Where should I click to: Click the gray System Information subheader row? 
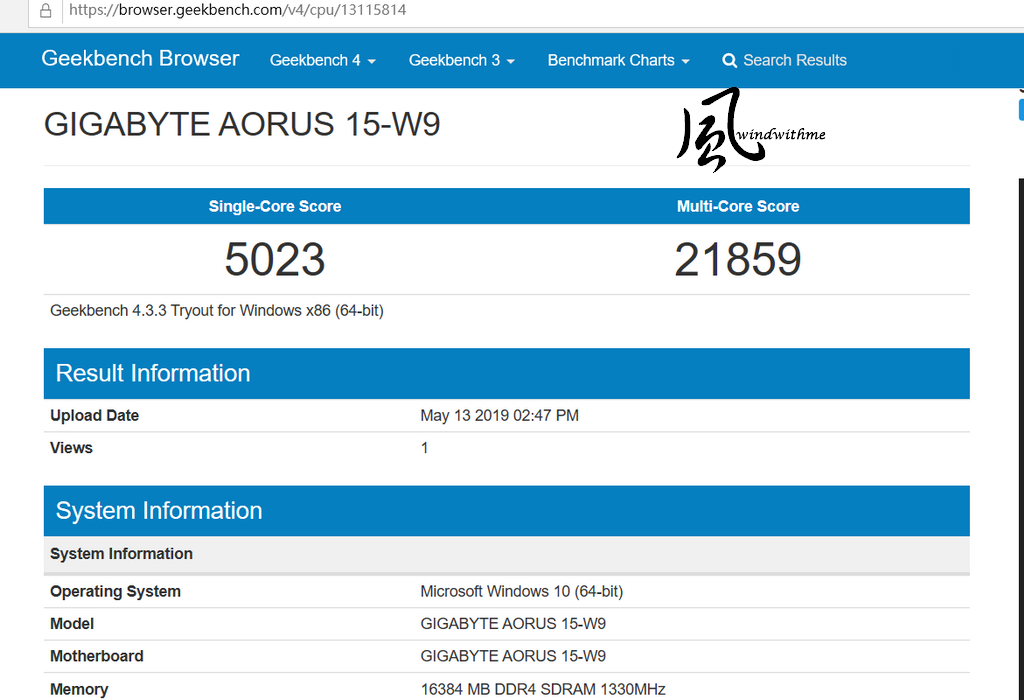point(507,554)
